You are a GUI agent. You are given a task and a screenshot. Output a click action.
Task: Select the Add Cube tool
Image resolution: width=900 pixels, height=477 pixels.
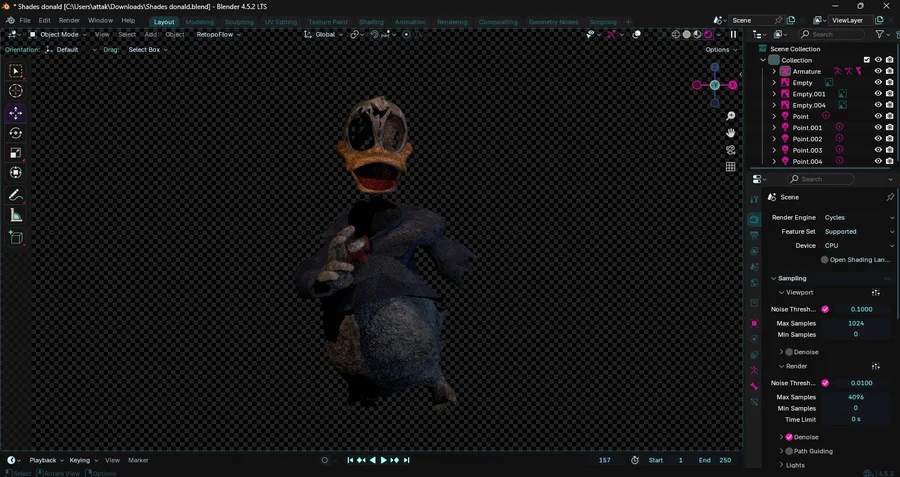(x=15, y=237)
